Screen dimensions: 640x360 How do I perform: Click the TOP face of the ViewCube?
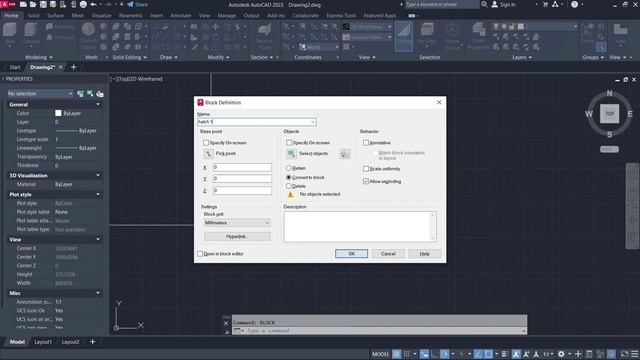point(609,113)
